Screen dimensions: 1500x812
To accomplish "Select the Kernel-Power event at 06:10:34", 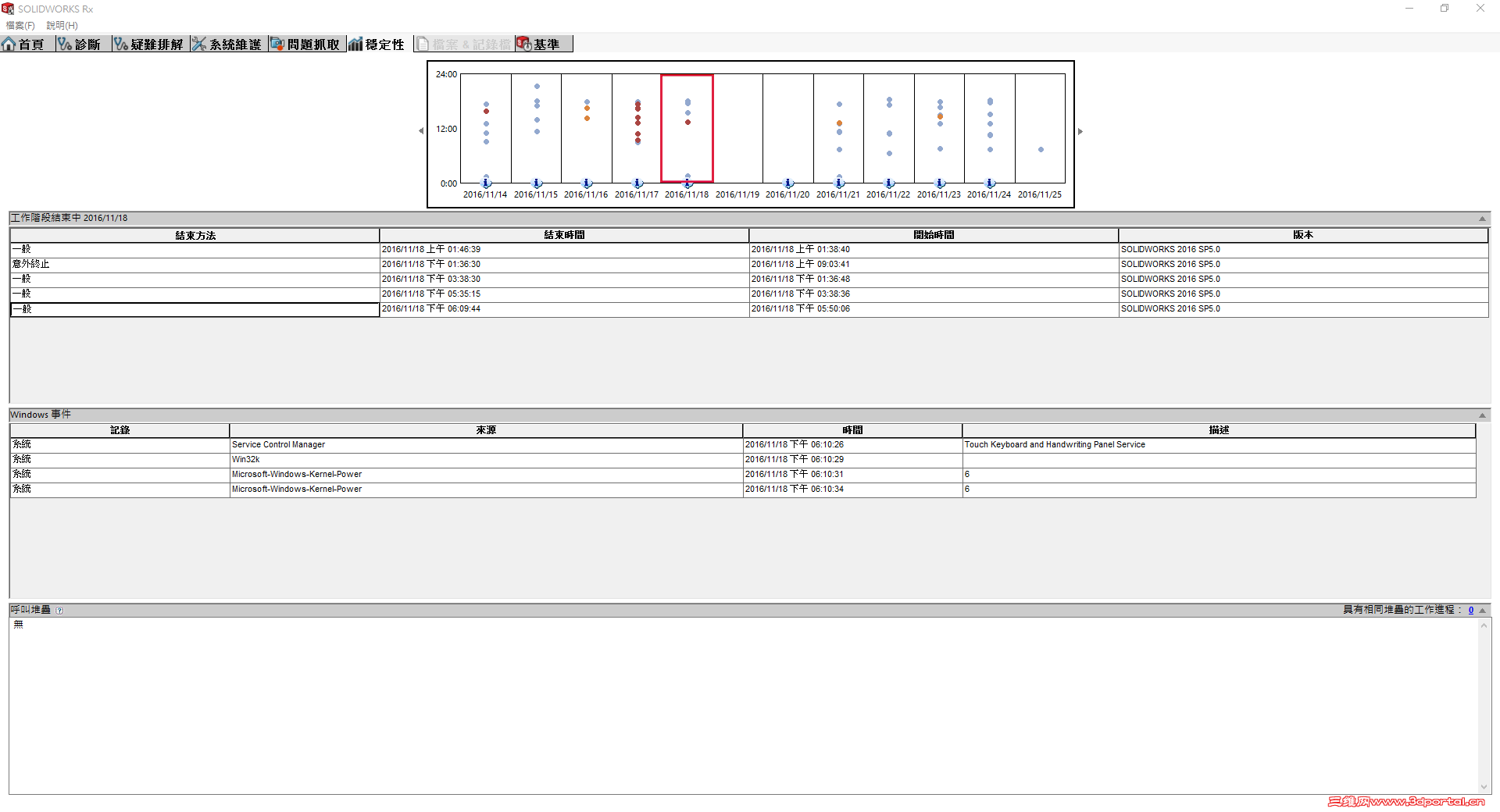I will (742, 490).
